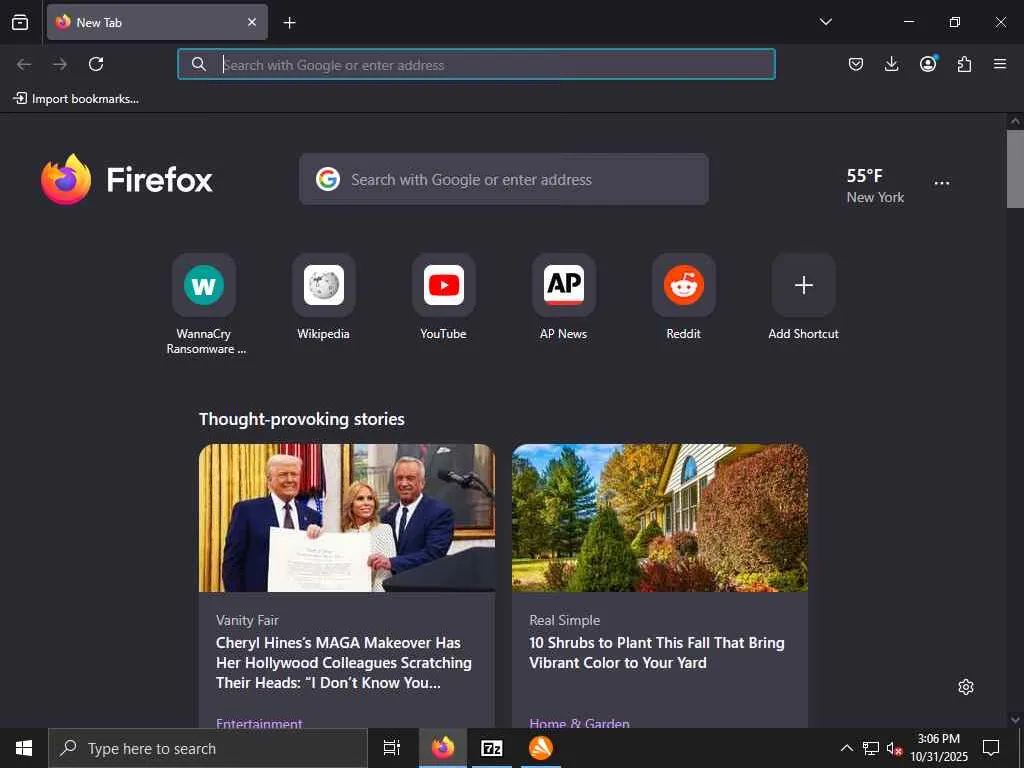Click the magnifier icon in address bar
The image size is (1024, 768).
tap(199, 64)
